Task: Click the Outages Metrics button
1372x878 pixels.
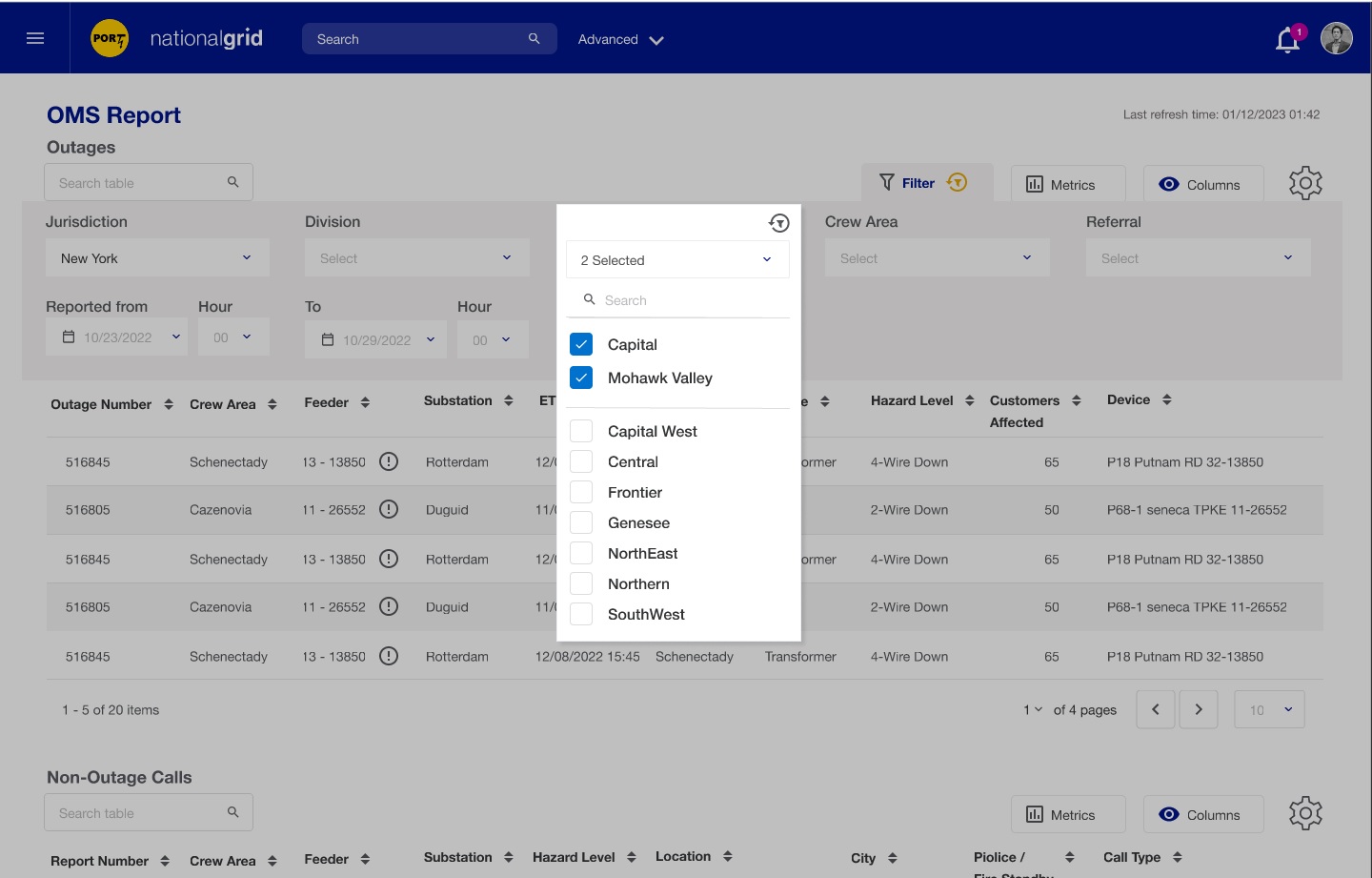Action: pos(1067,185)
